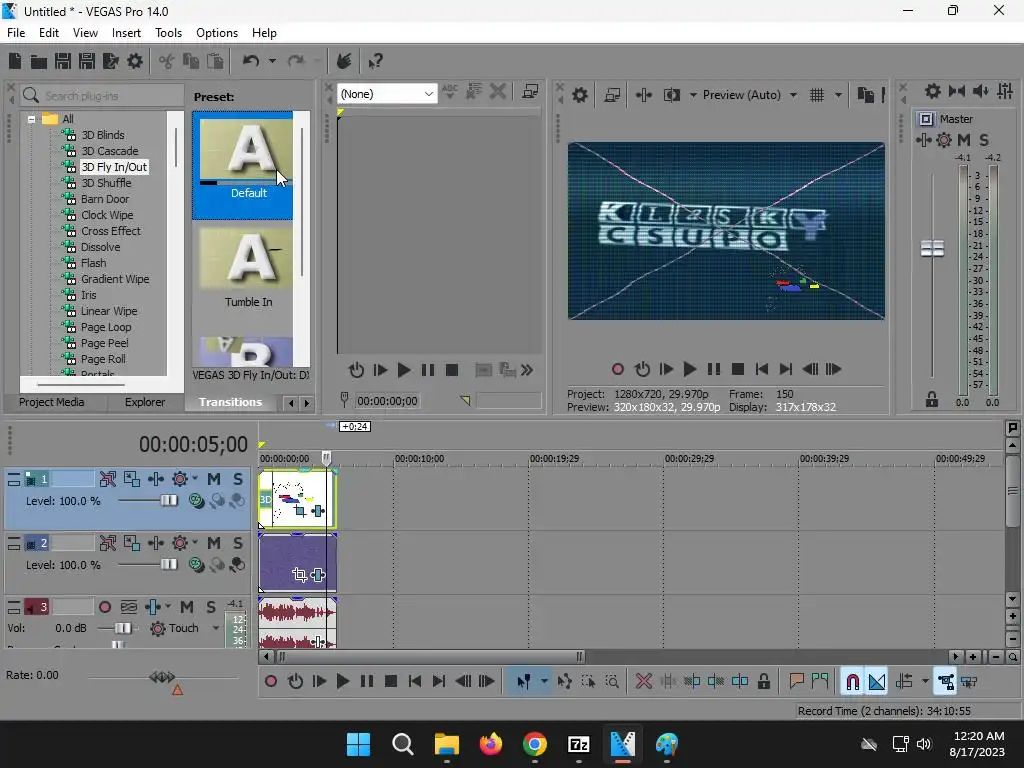Open the Tools menu
The height and width of the screenshot is (768, 1024).
(168, 33)
